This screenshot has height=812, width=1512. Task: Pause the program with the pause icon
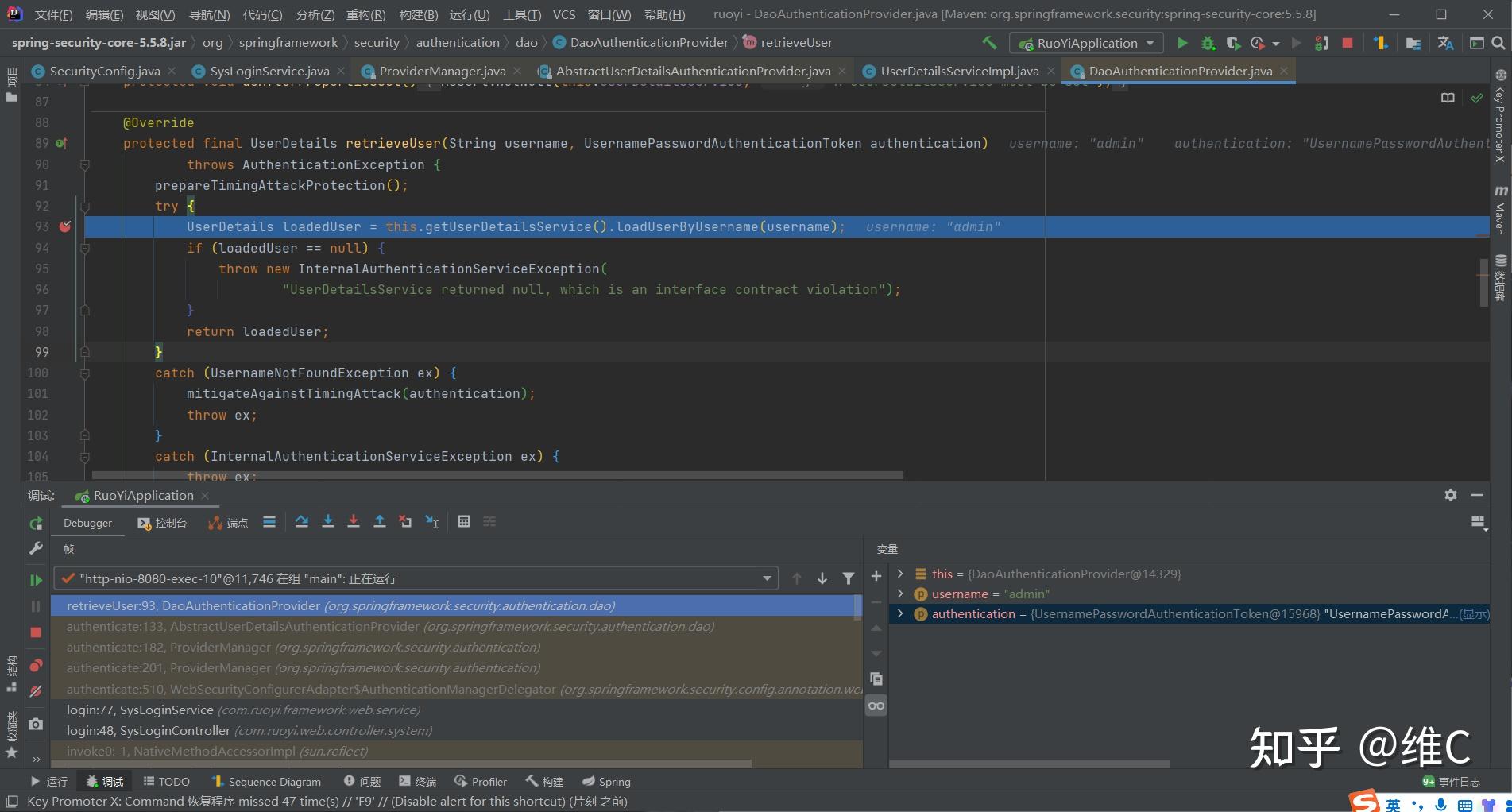click(36, 605)
